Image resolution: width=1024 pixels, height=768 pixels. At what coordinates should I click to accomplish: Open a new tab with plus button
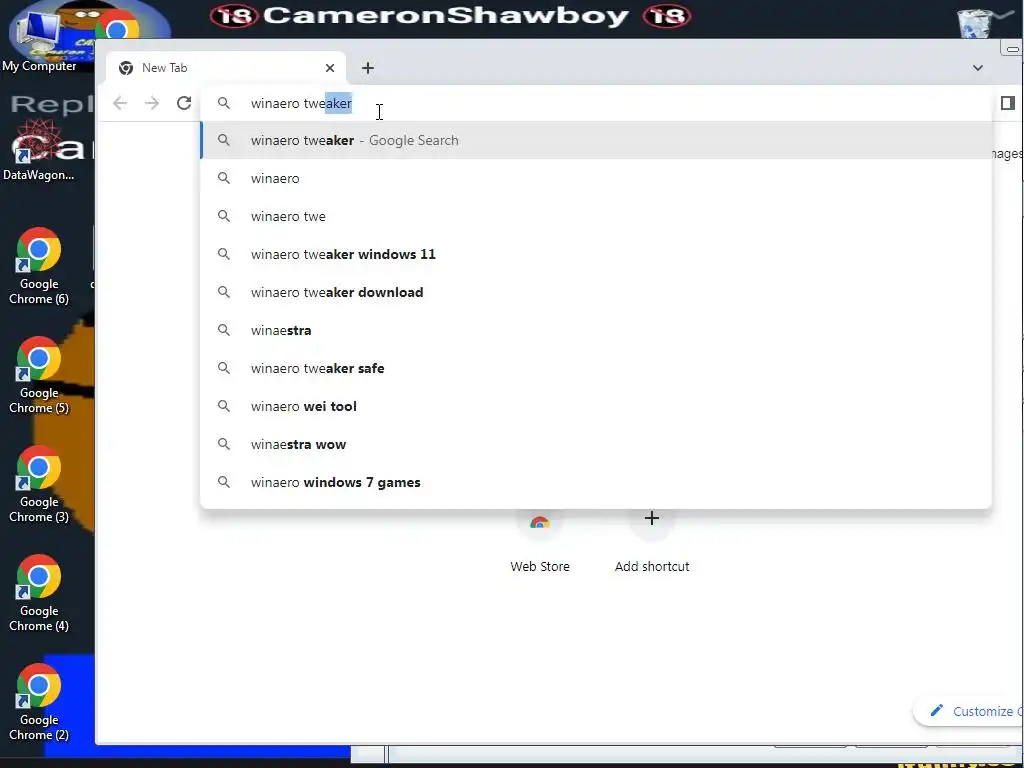click(368, 68)
